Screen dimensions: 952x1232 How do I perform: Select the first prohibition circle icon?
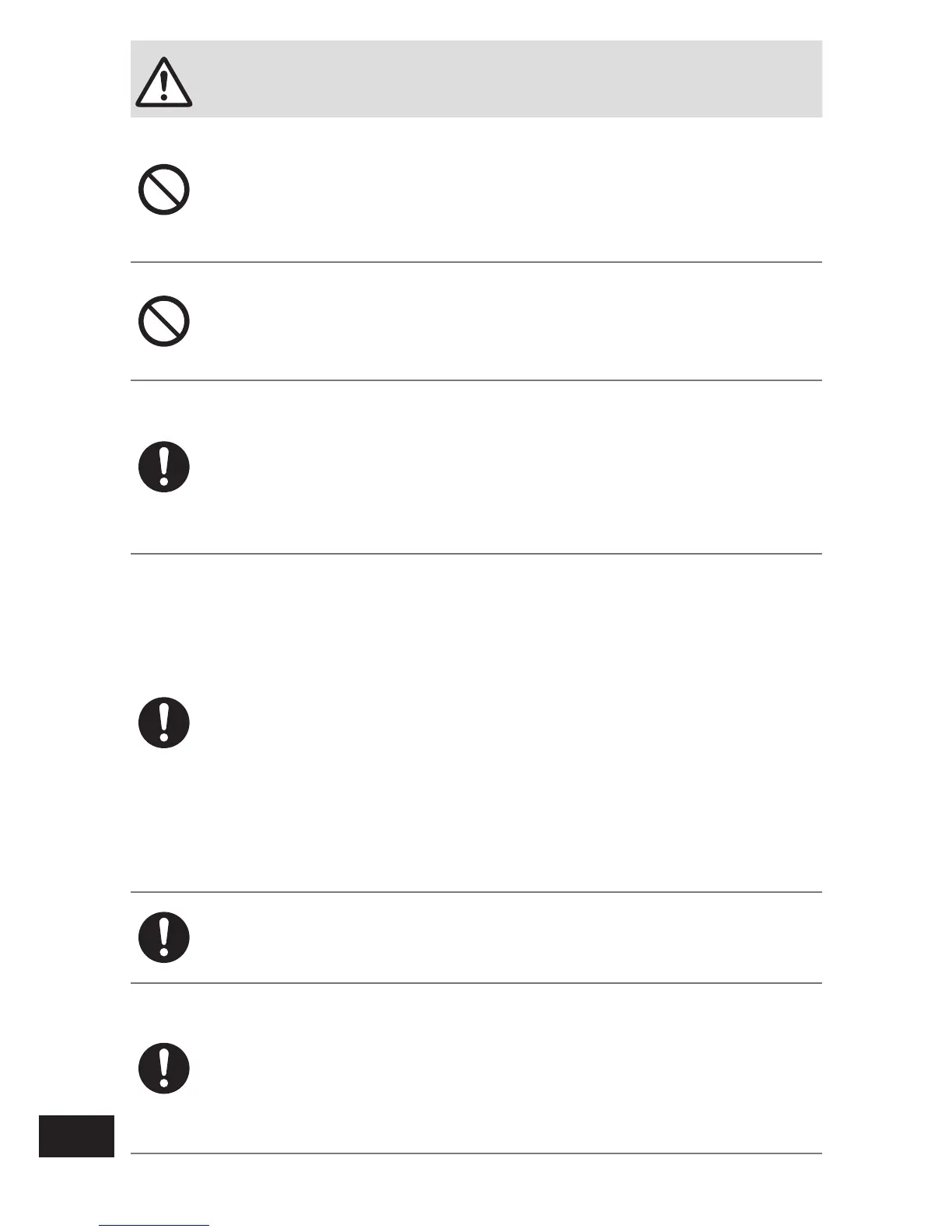click(164, 190)
